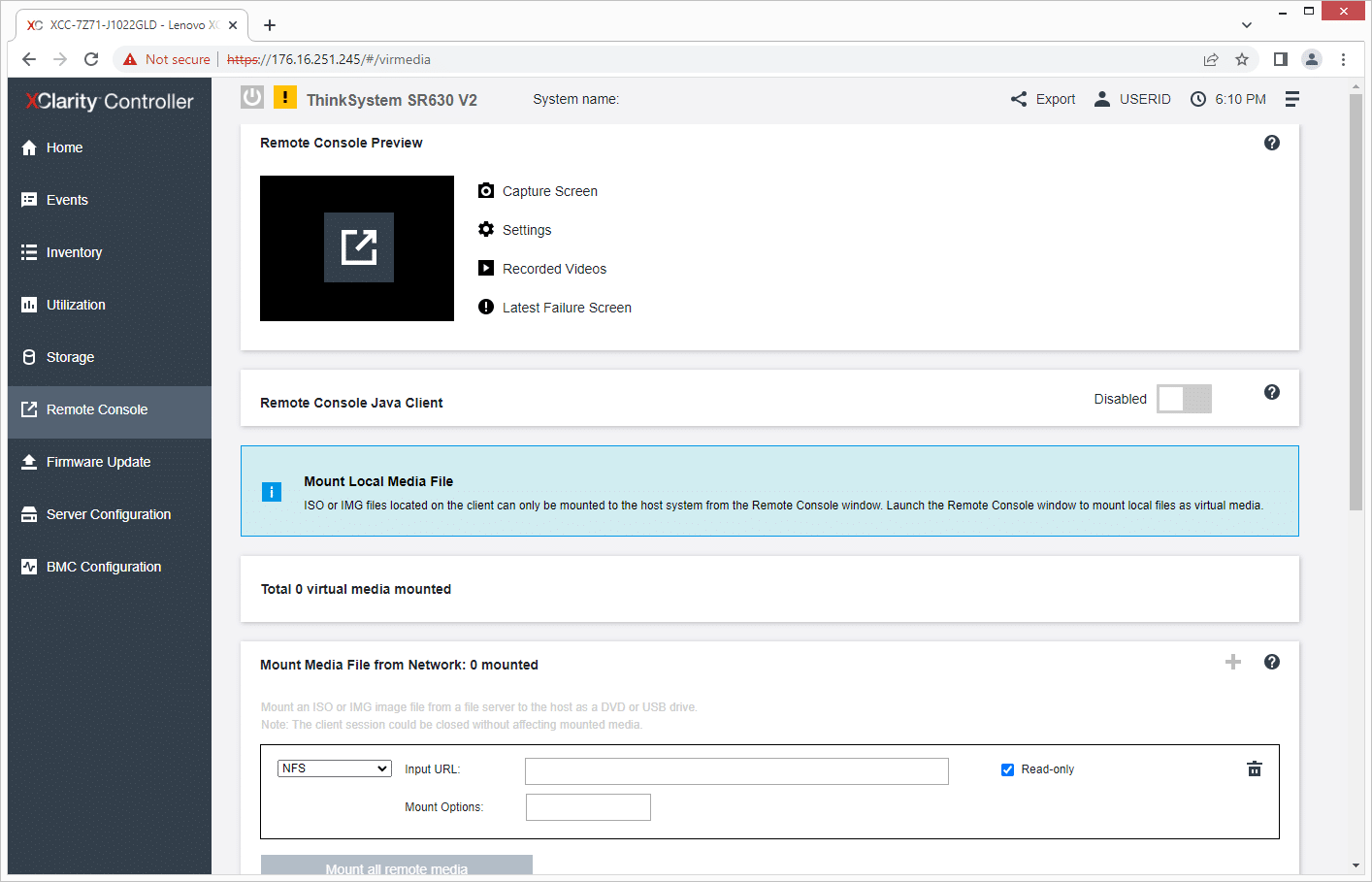Click the browser forward arrow
Image resolution: width=1372 pixels, height=882 pixels.
(x=60, y=59)
